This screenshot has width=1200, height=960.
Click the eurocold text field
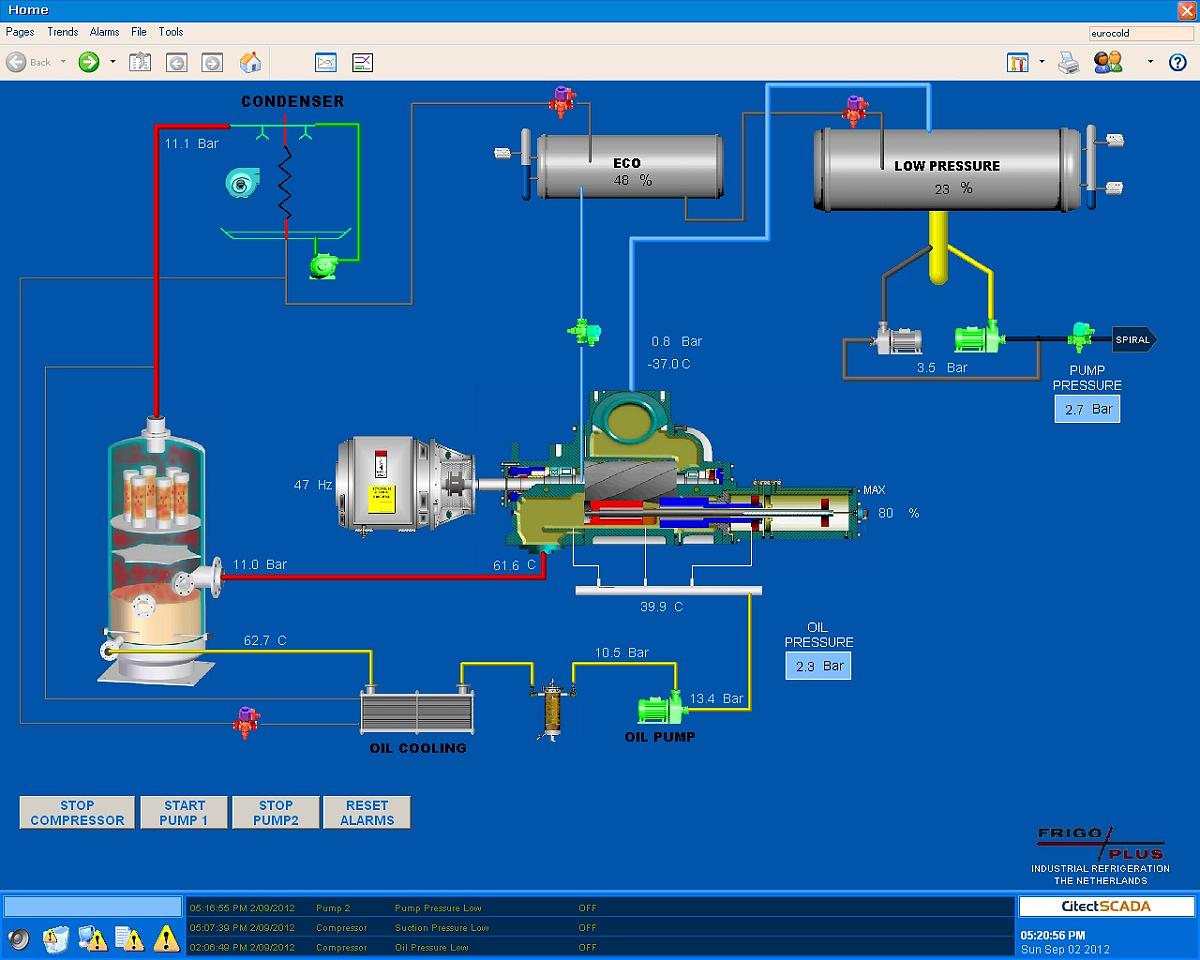click(x=1140, y=33)
